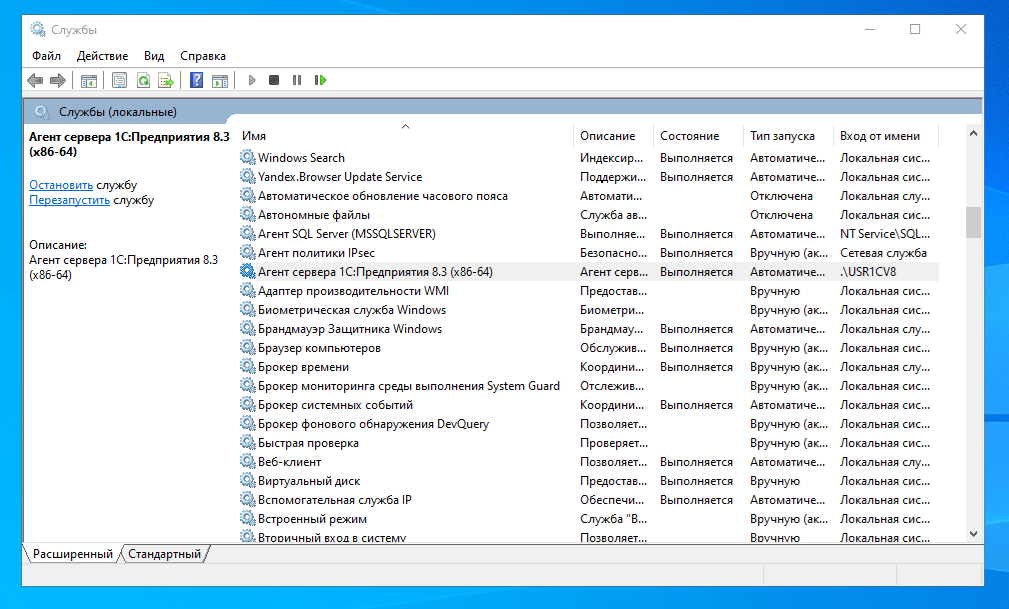Click the Pause Service toolbar button

coord(297,80)
